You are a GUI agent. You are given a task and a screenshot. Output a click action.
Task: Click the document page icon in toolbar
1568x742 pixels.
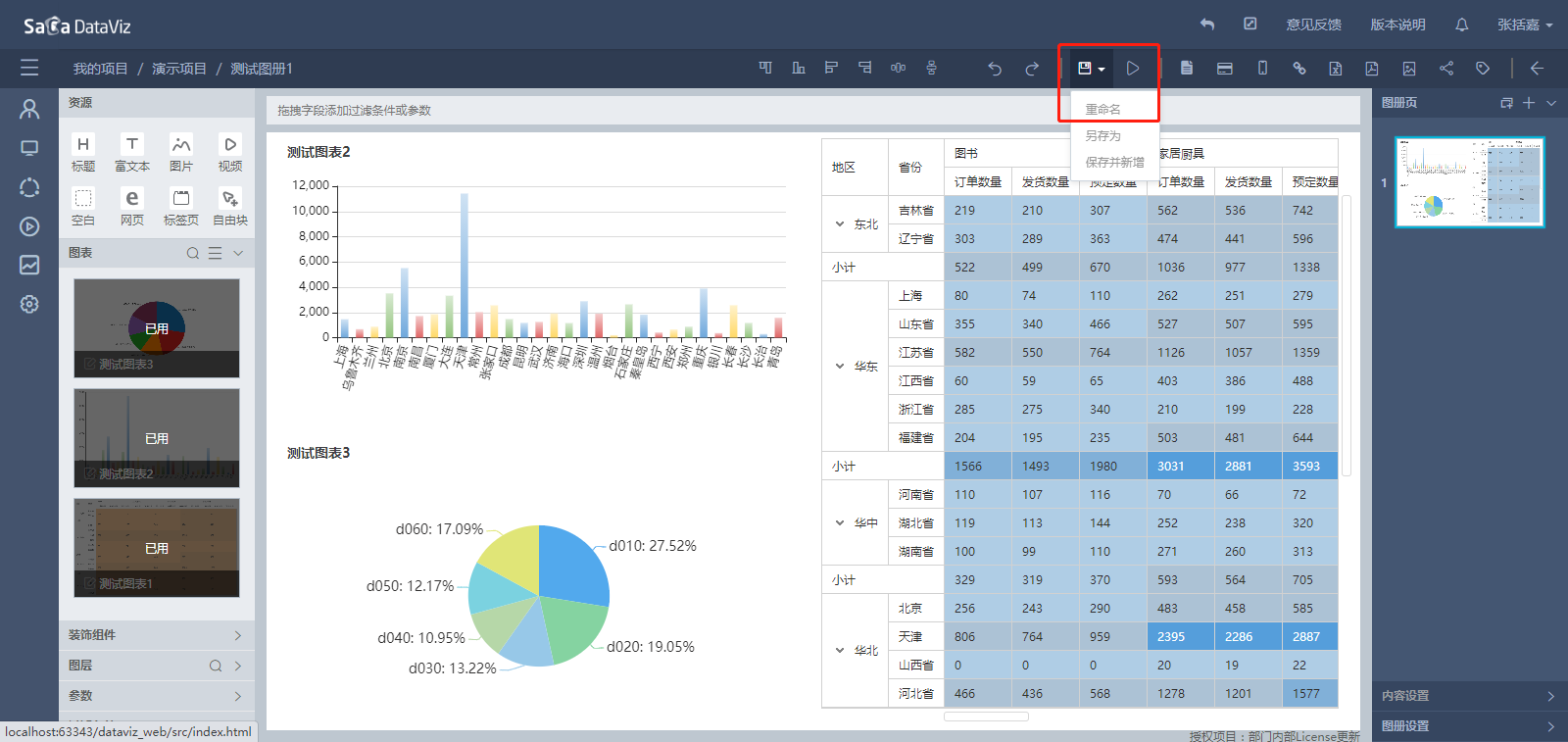pyautogui.click(x=1187, y=69)
